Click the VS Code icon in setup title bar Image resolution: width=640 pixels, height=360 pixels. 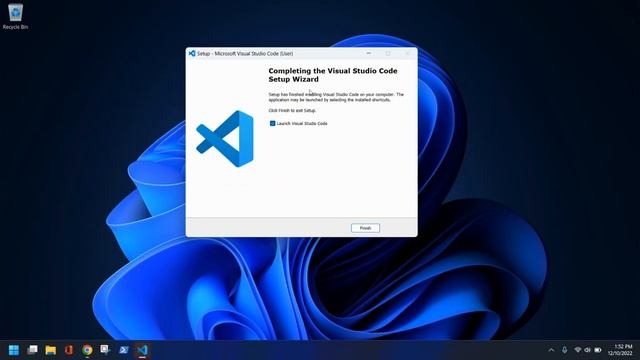[192, 53]
